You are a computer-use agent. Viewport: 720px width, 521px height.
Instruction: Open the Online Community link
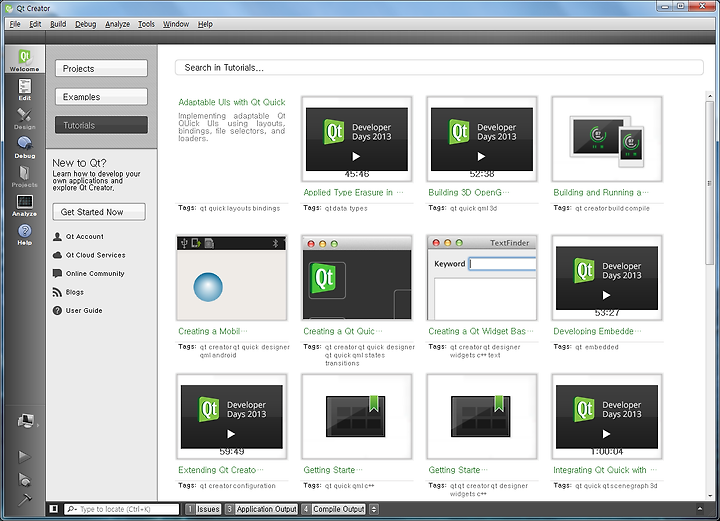pos(95,274)
